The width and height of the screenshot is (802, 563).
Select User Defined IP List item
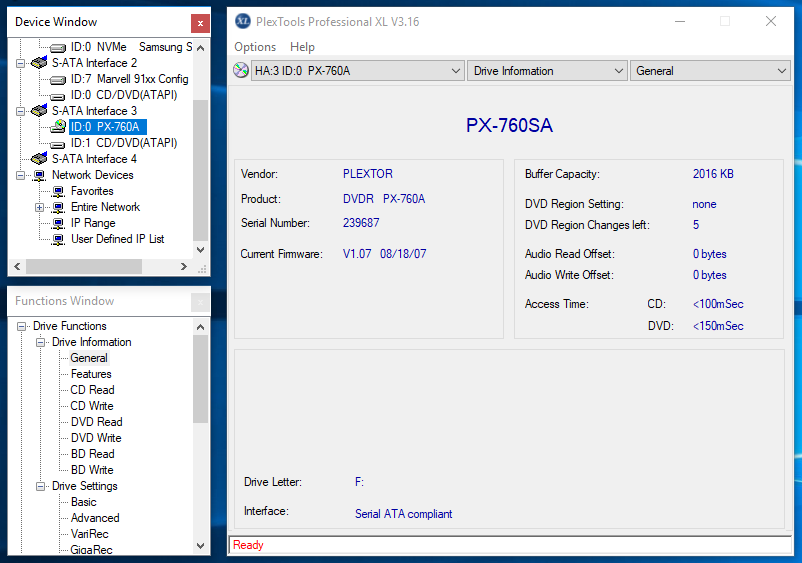coord(118,239)
